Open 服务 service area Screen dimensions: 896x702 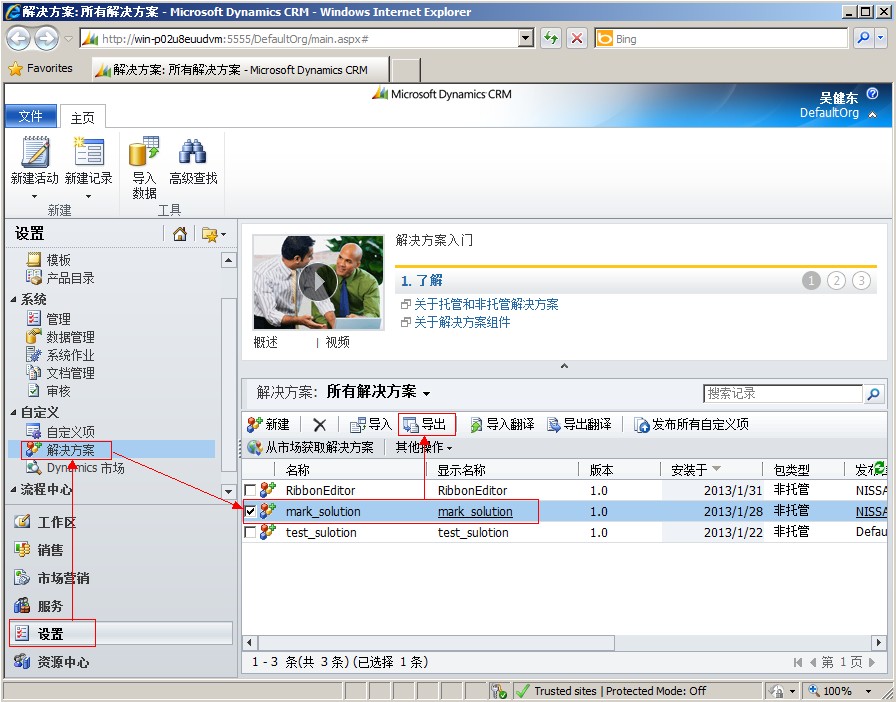[x=39, y=606]
